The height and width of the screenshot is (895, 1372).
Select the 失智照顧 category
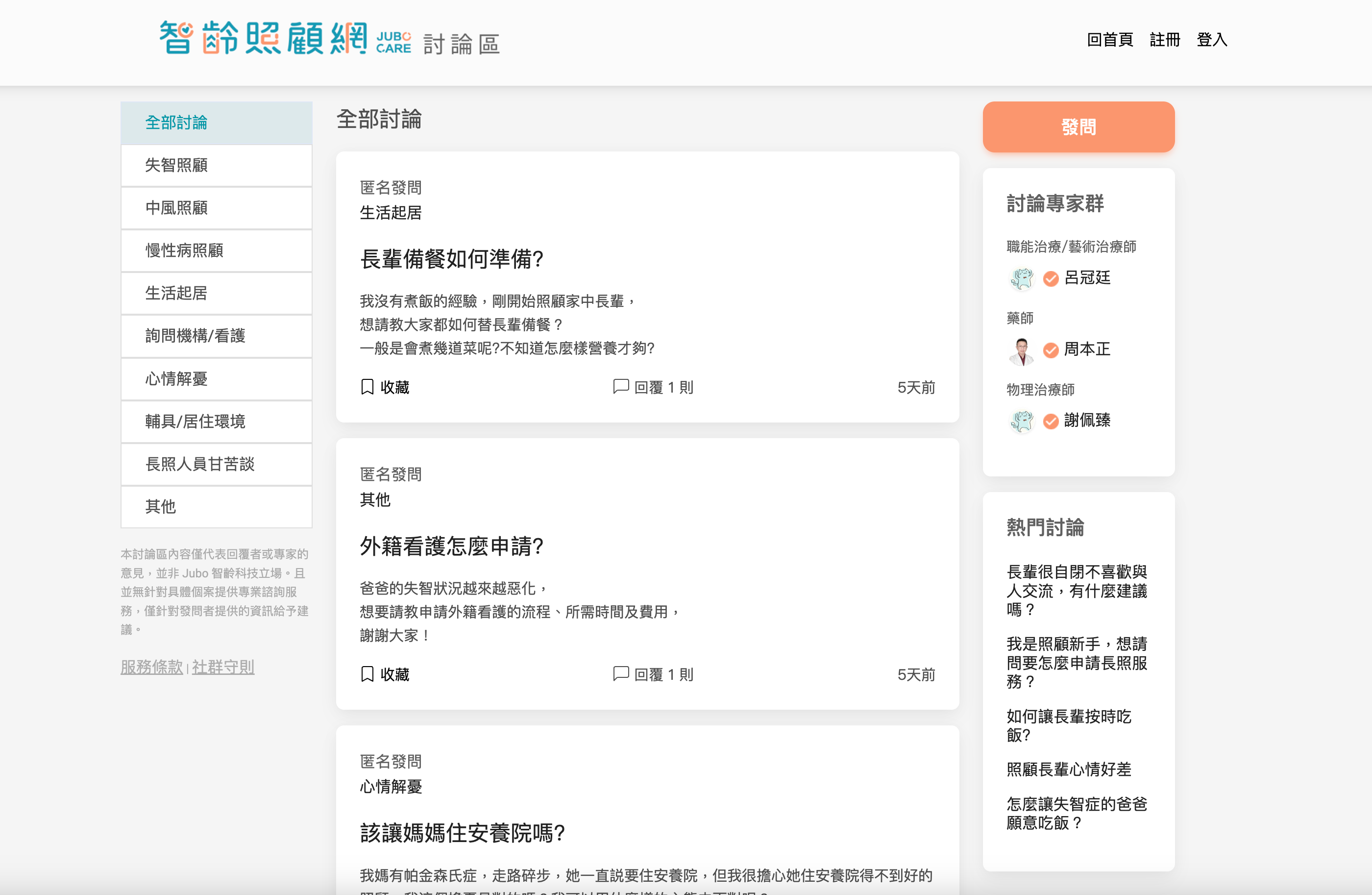[216, 166]
